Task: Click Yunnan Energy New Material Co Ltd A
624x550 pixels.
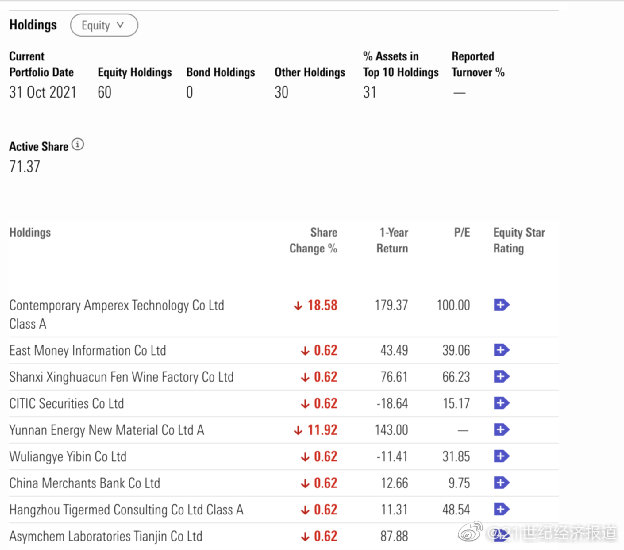Action: coord(107,430)
